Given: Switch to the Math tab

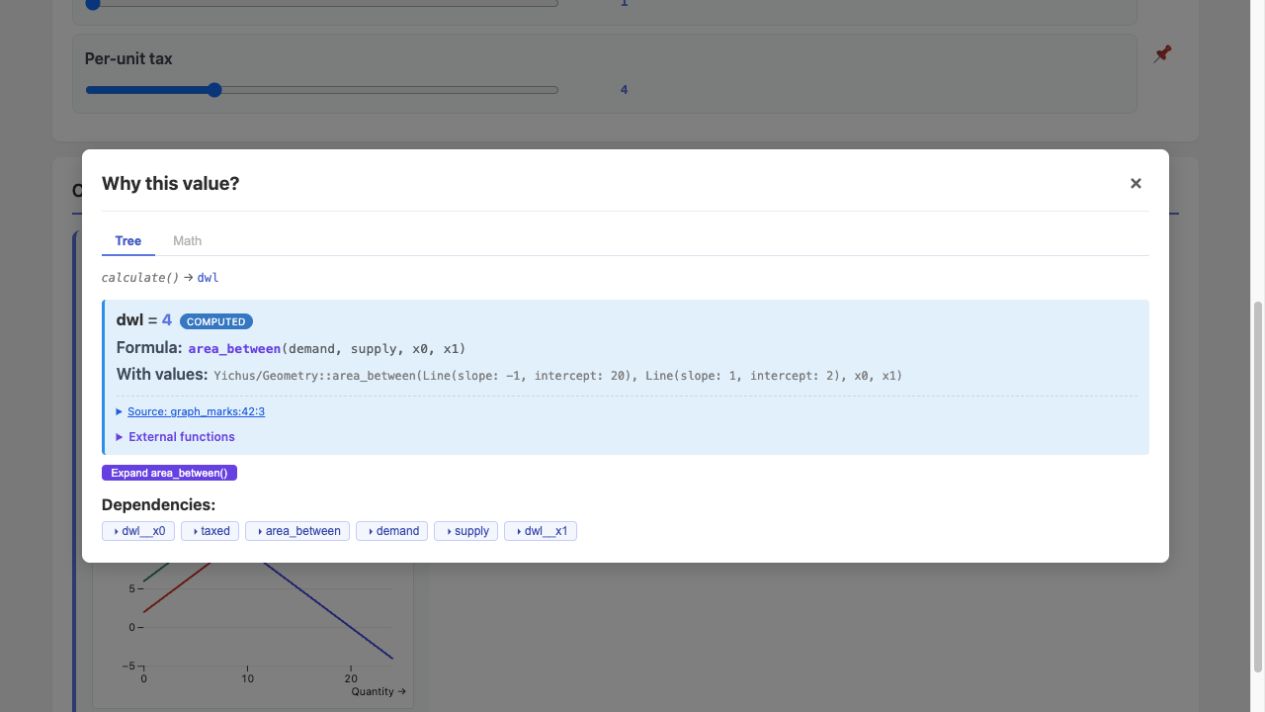Looking at the screenshot, I should tap(187, 241).
